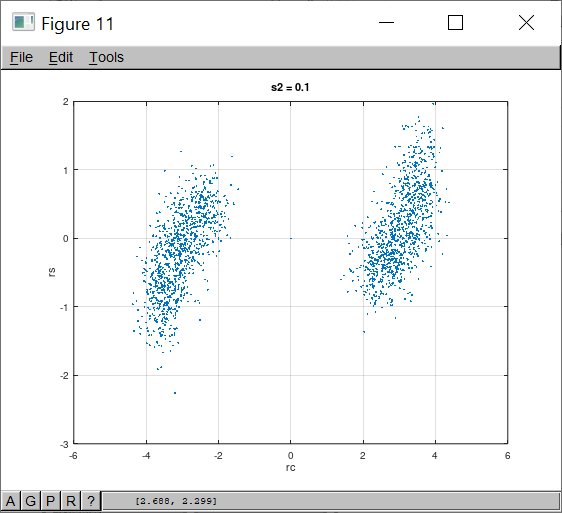Click the ? help button
The height and width of the screenshot is (513, 562).
[x=91, y=501]
